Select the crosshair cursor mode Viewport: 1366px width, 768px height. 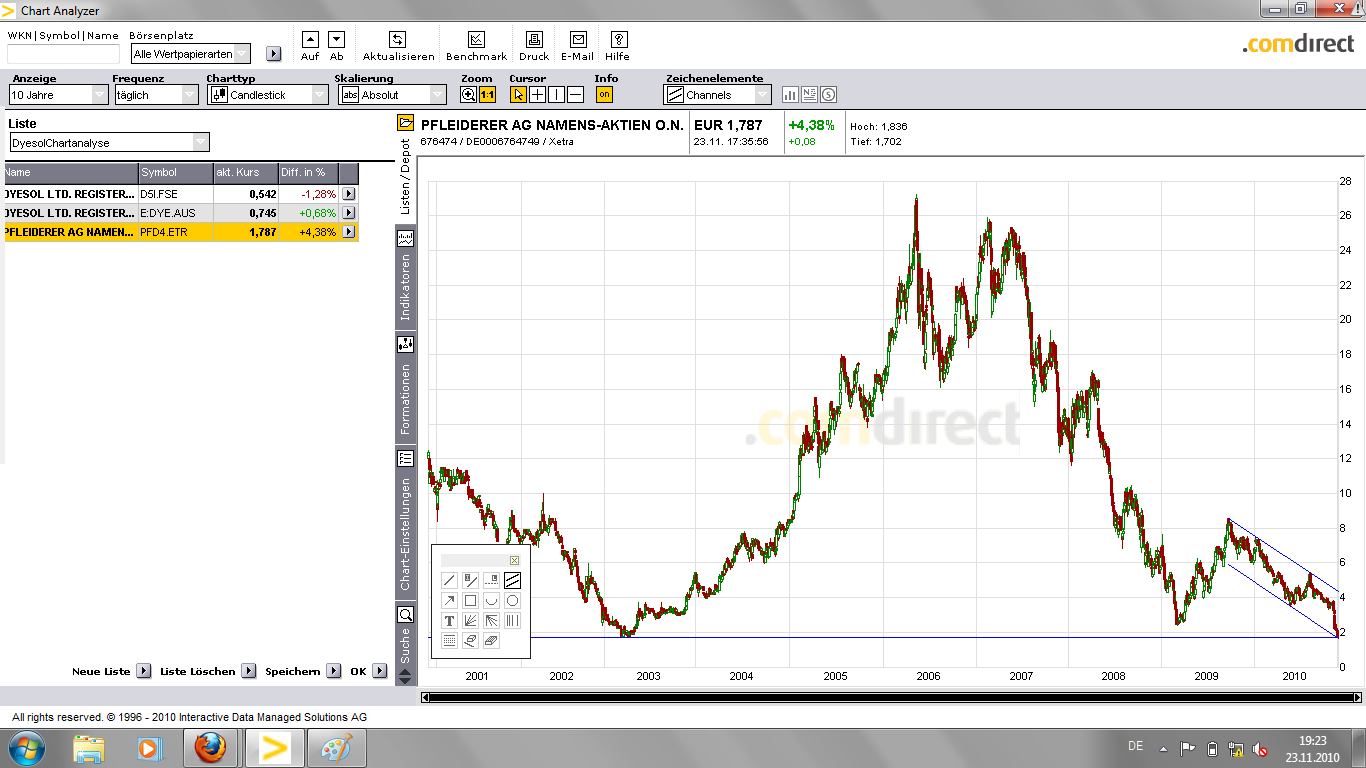coord(537,95)
